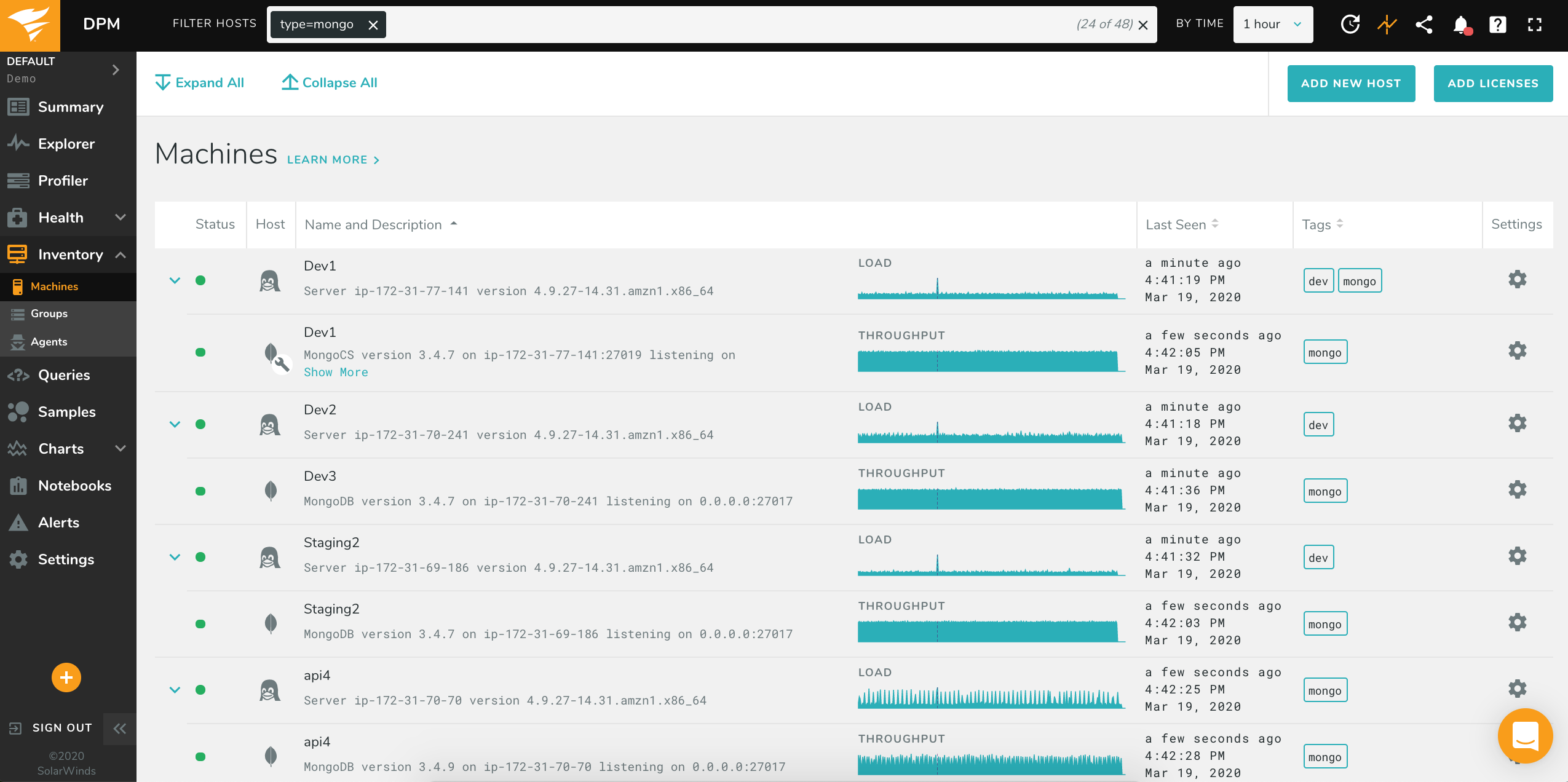
Task: Open the Queries section
Action: (64, 375)
